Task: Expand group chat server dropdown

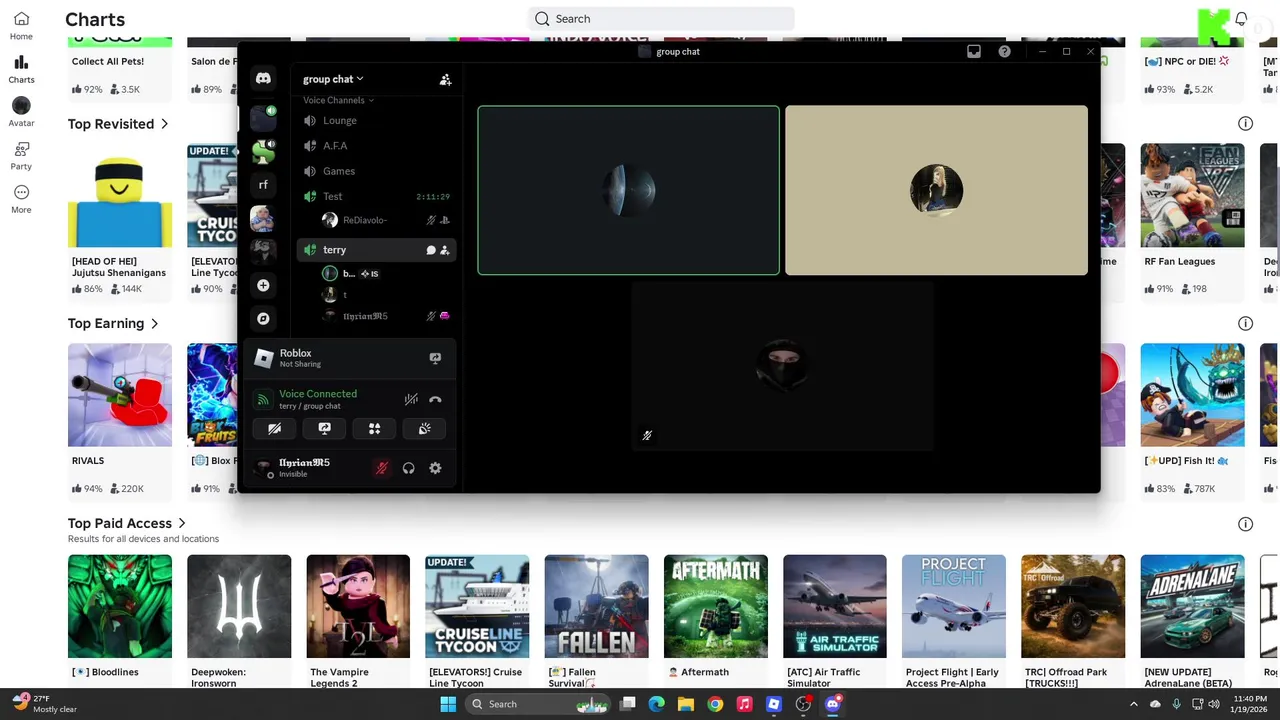Action: (x=333, y=79)
